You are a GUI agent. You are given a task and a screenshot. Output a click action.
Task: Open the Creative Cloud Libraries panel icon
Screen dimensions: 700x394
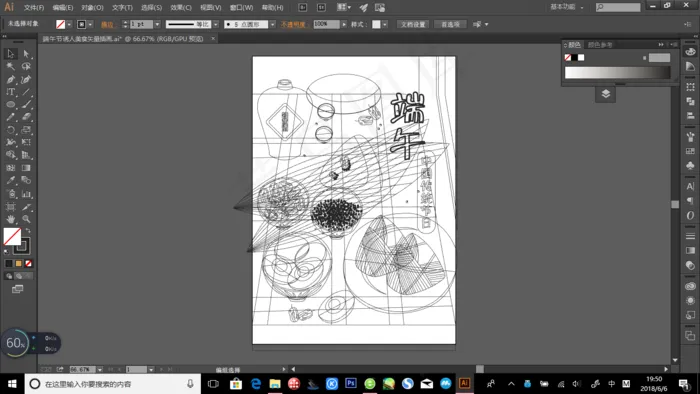tap(690, 286)
